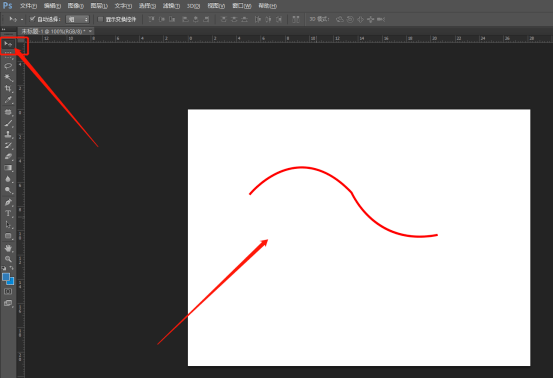Click the foreground color swatch
The image size is (553, 379).
pyautogui.click(x=6, y=277)
